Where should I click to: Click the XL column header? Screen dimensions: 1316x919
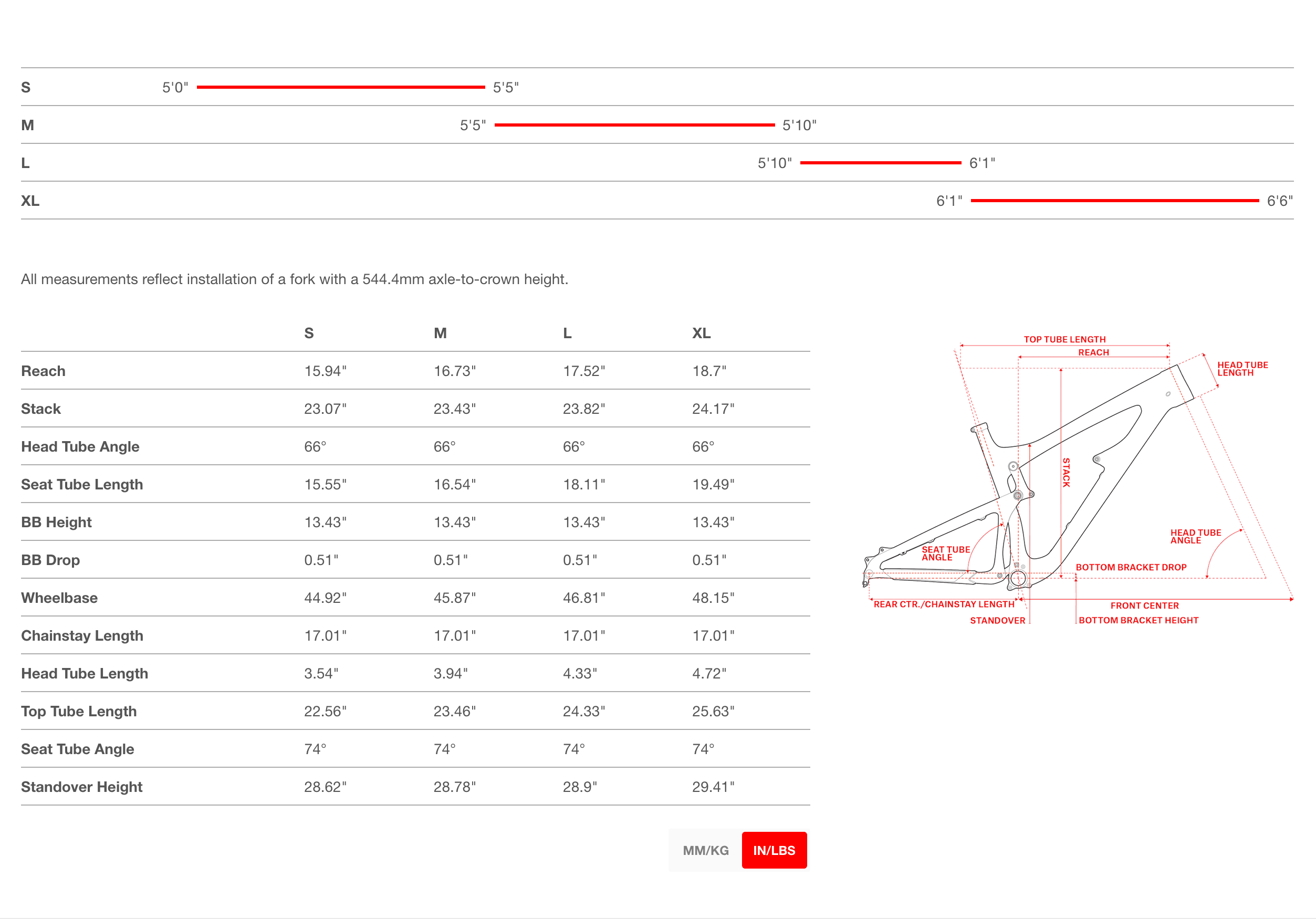click(701, 333)
